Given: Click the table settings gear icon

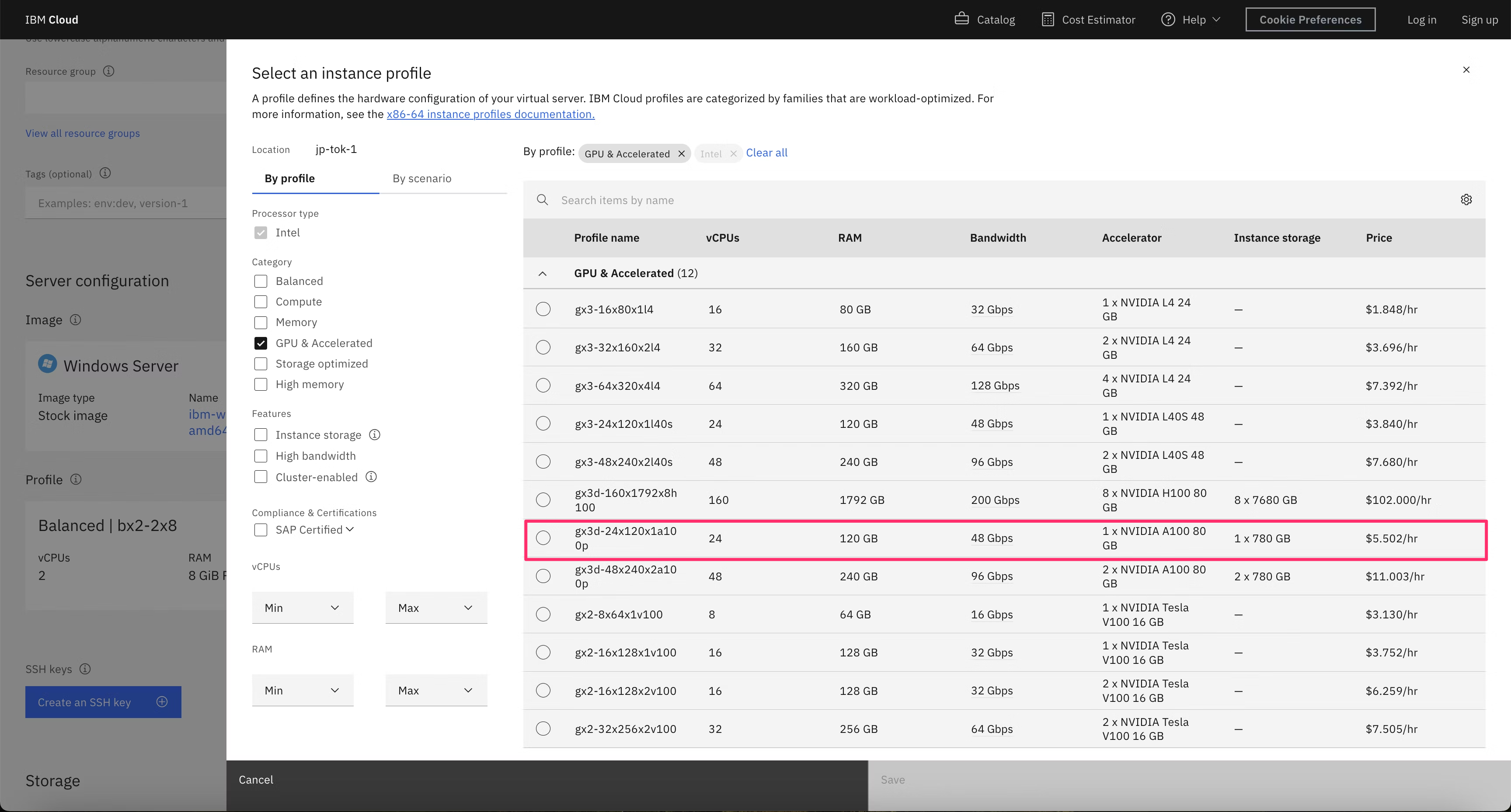Looking at the screenshot, I should tap(1466, 200).
